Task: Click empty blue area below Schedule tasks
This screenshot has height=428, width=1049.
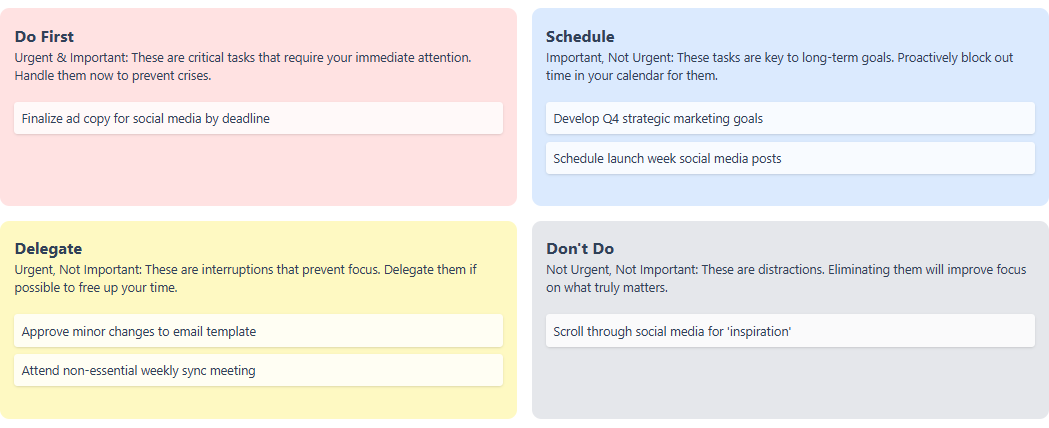Action: click(790, 190)
